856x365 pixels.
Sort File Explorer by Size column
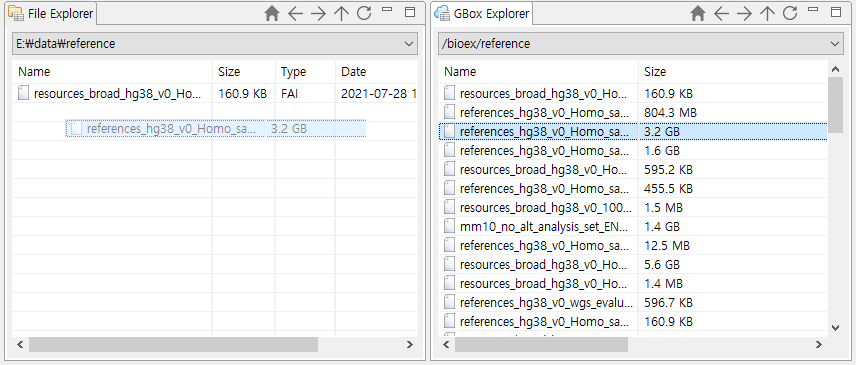243,71
